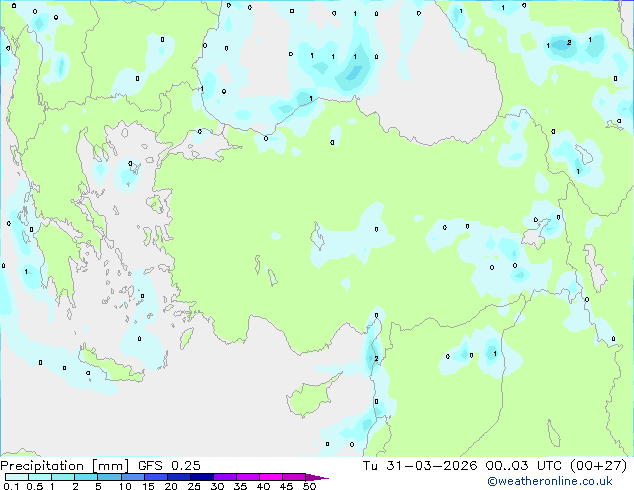Screen dimensions: 634x490
Task: Click the 2–5 mm legend swatch
Action: (86, 477)
